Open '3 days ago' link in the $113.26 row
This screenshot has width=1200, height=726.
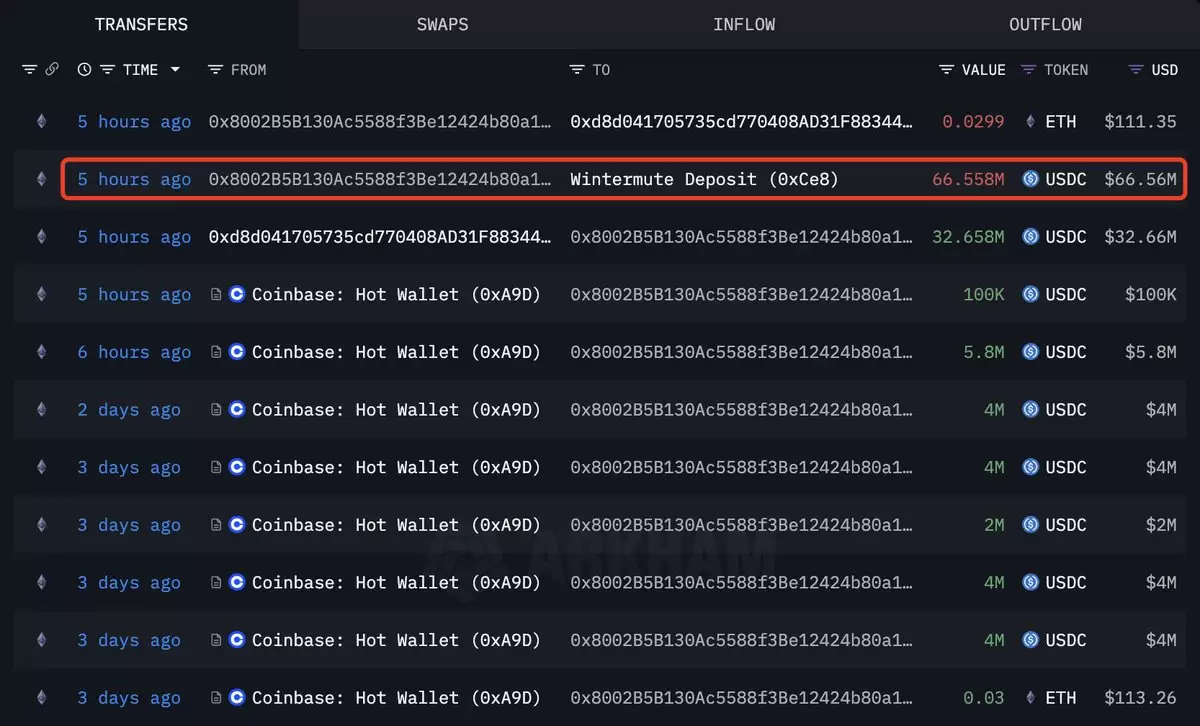click(x=129, y=698)
